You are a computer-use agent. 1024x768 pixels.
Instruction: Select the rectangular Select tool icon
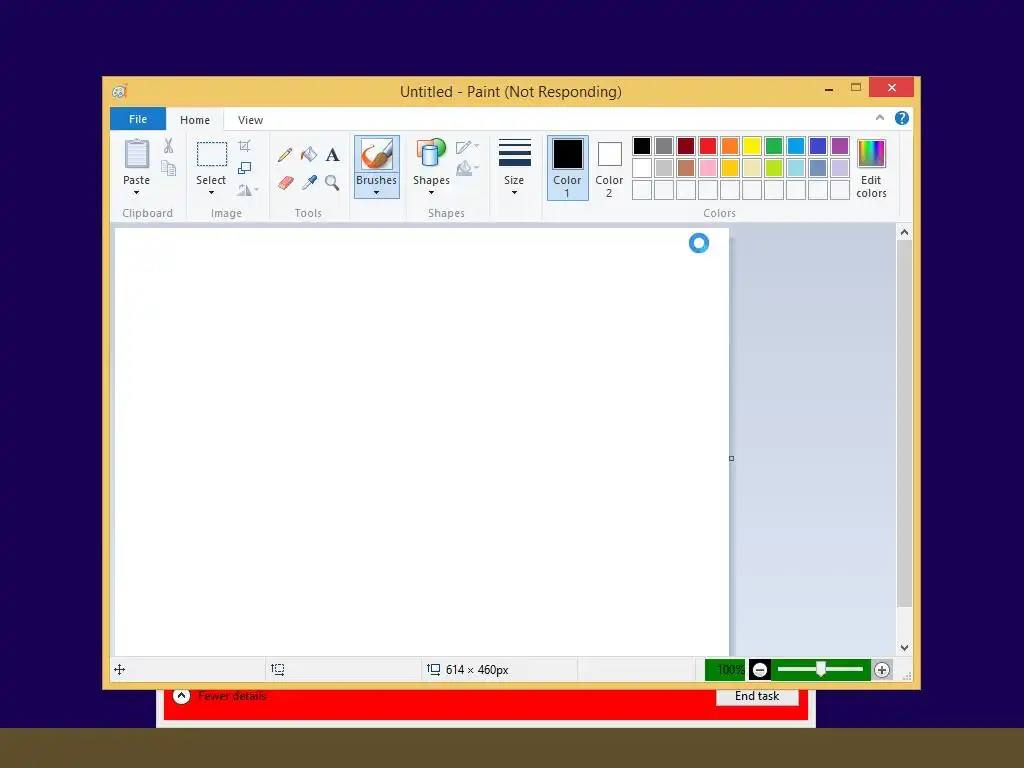coord(212,154)
